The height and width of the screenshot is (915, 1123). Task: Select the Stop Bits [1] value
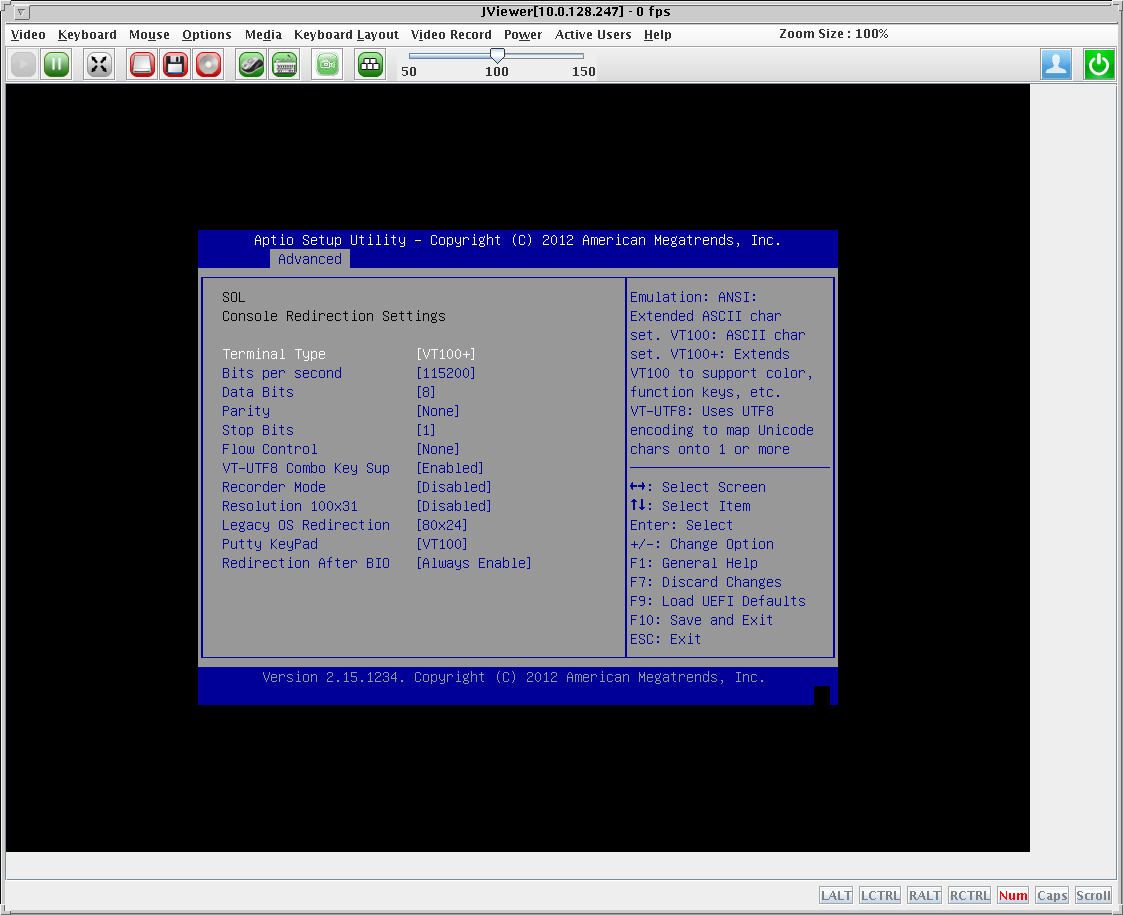[425, 430]
